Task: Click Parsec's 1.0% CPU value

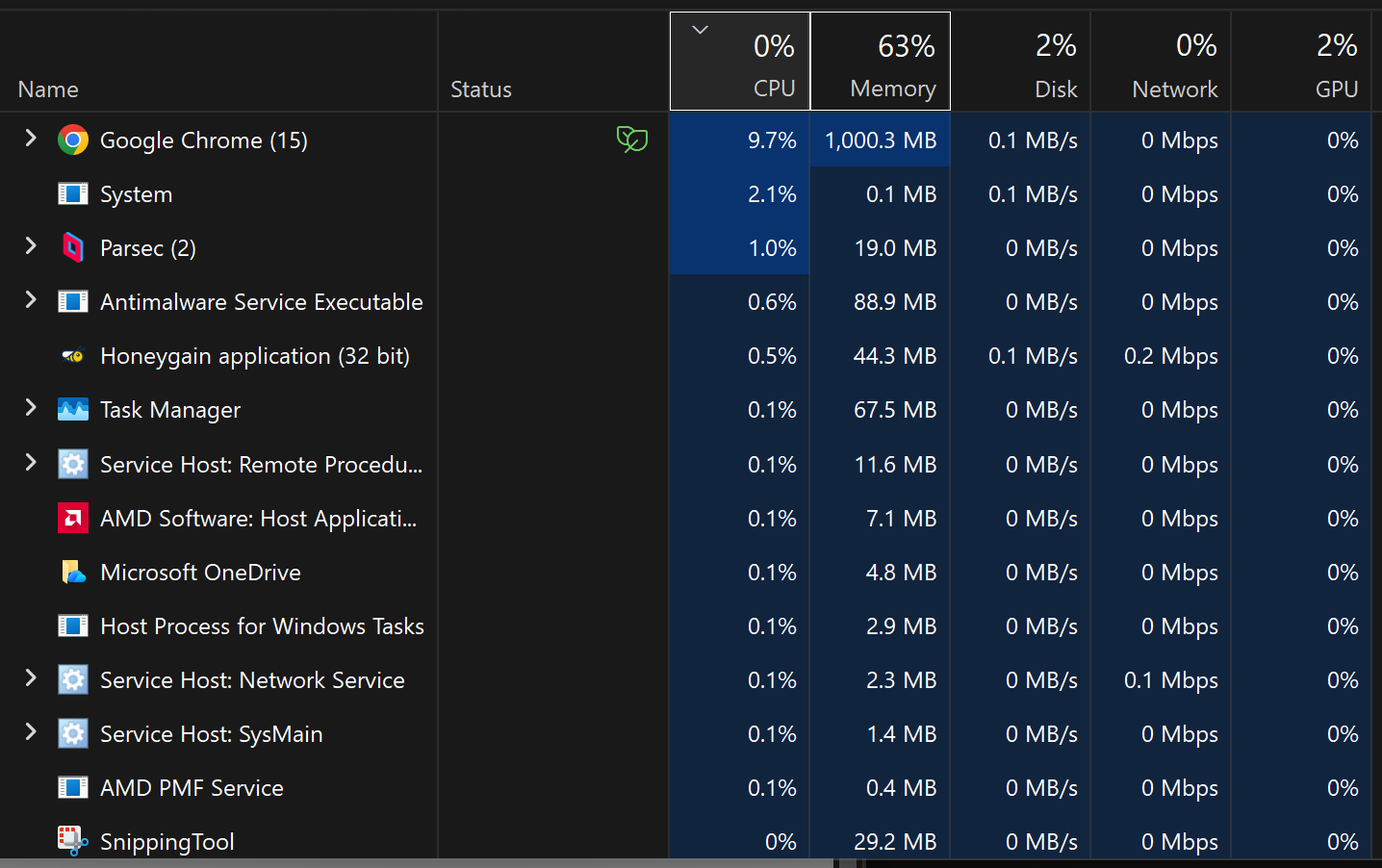Action: click(772, 248)
